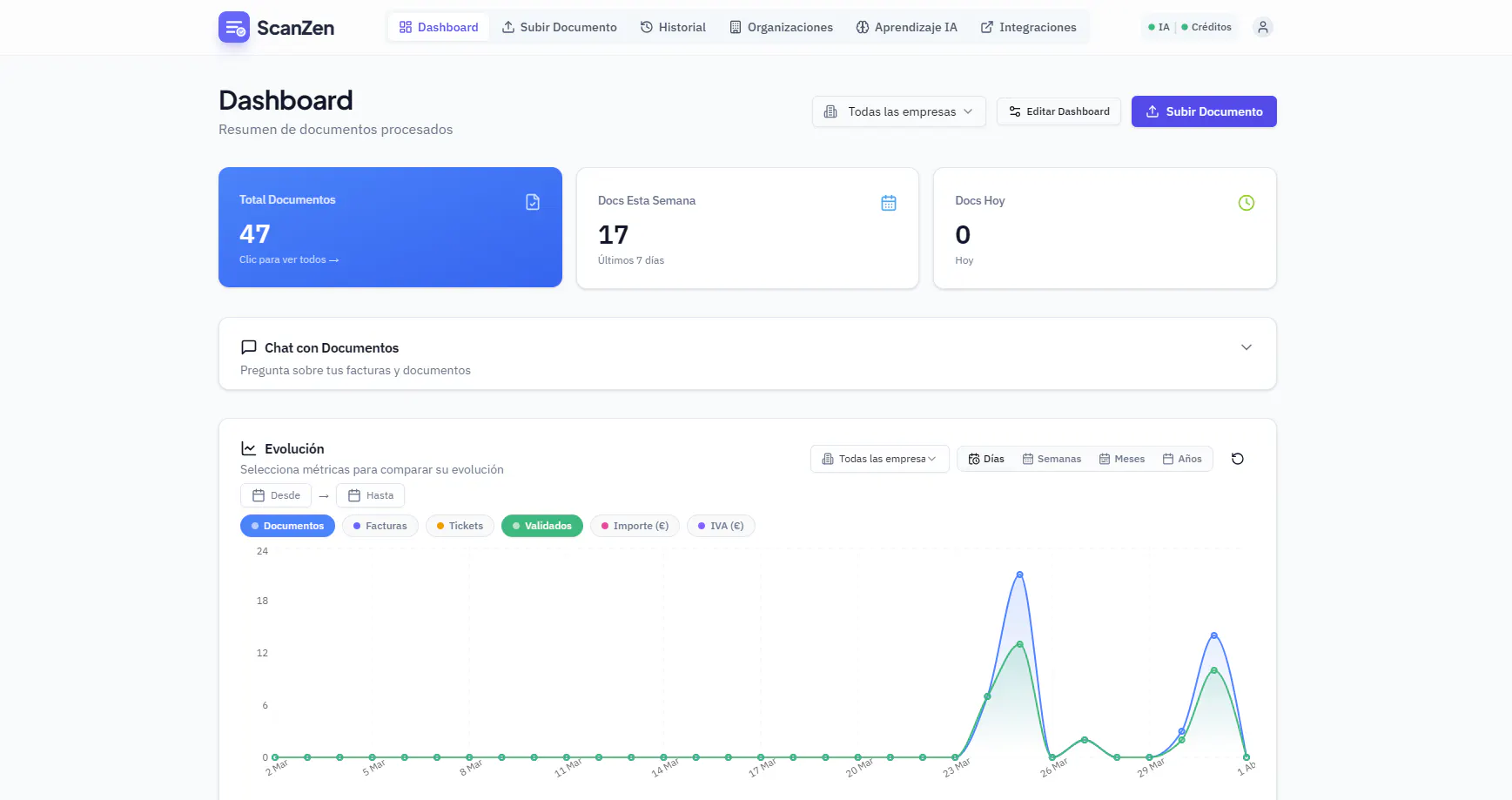Expand the Chat con Documentos panel chevron

[1246, 347]
